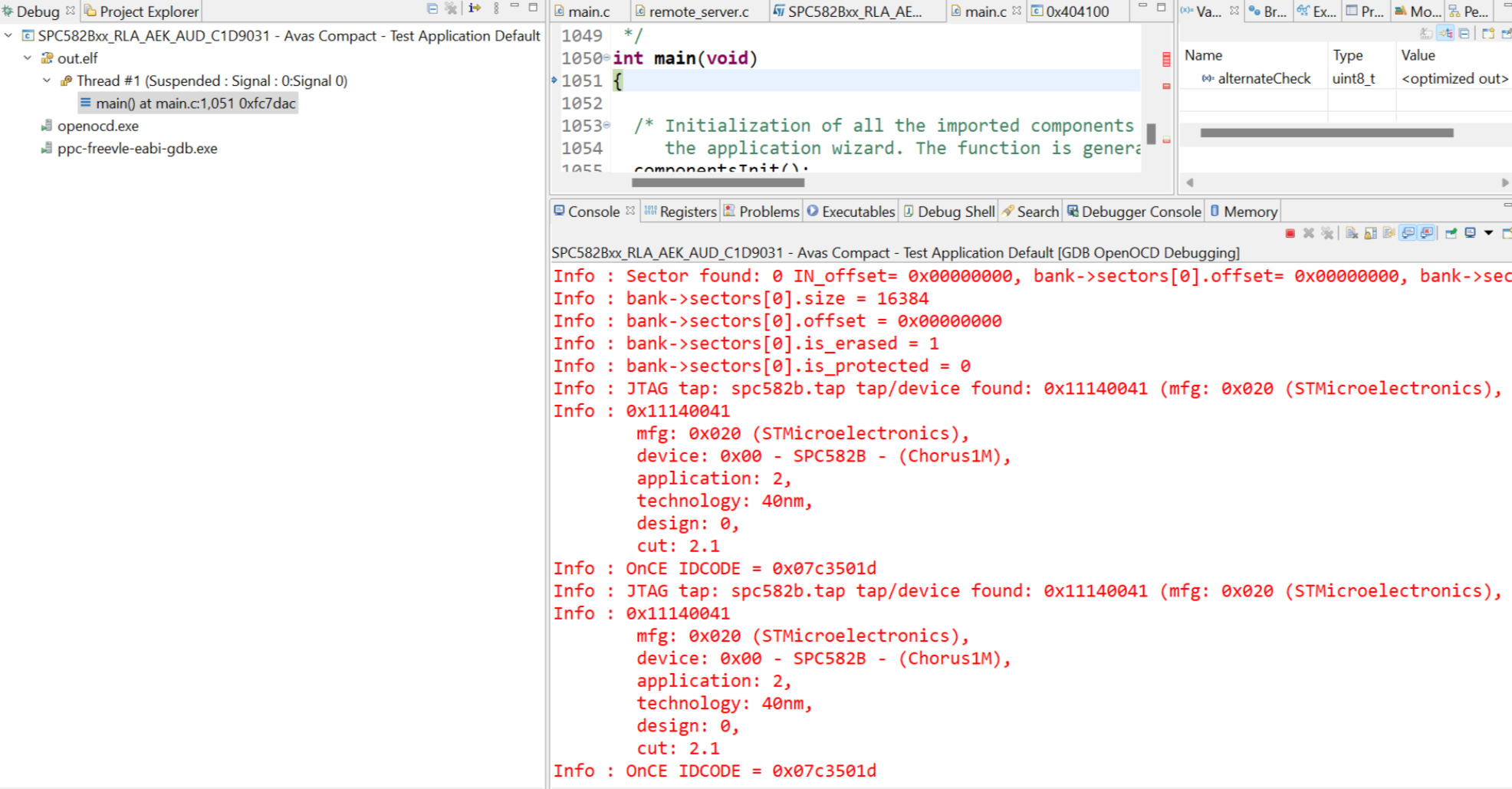
Task: Collapse the Thread #1 tree node
Action: 48,81
